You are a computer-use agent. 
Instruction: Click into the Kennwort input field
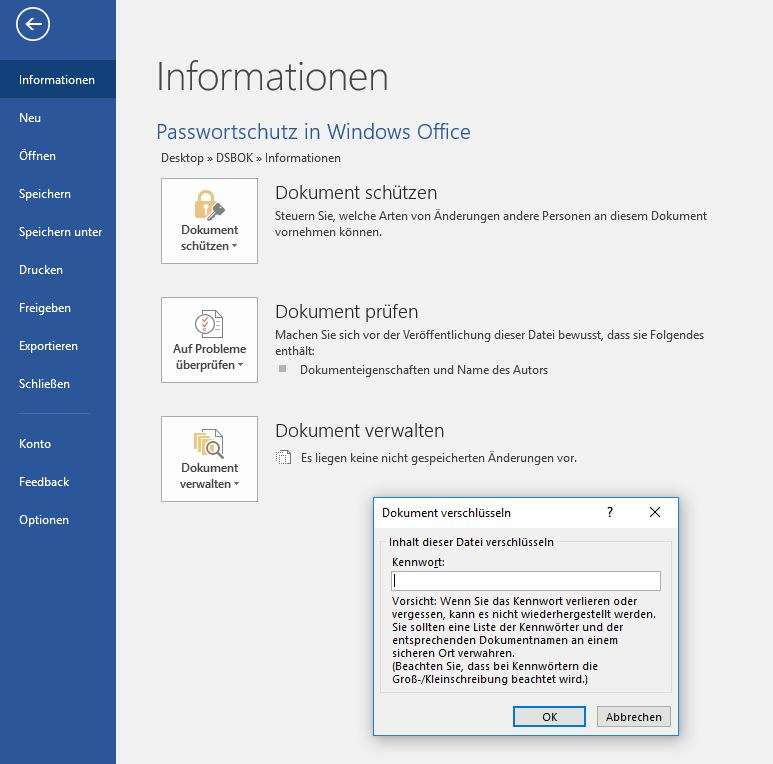[x=526, y=581]
